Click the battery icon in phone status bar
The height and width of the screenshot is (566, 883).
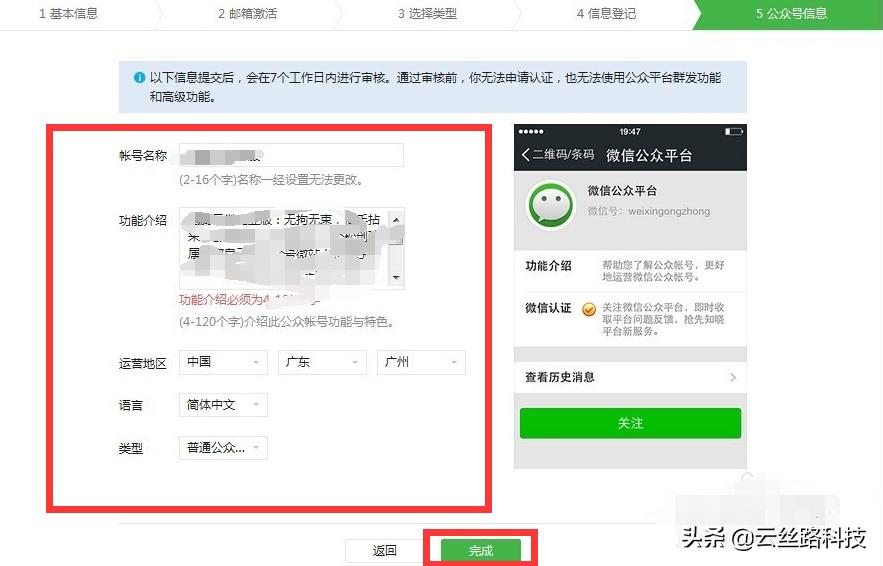click(x=733, y=132)
